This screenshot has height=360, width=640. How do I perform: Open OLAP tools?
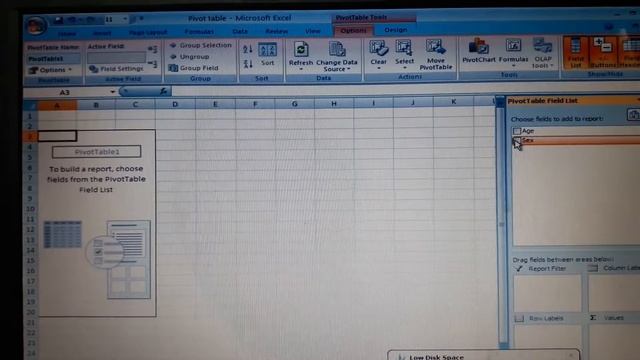click(542, 53)
